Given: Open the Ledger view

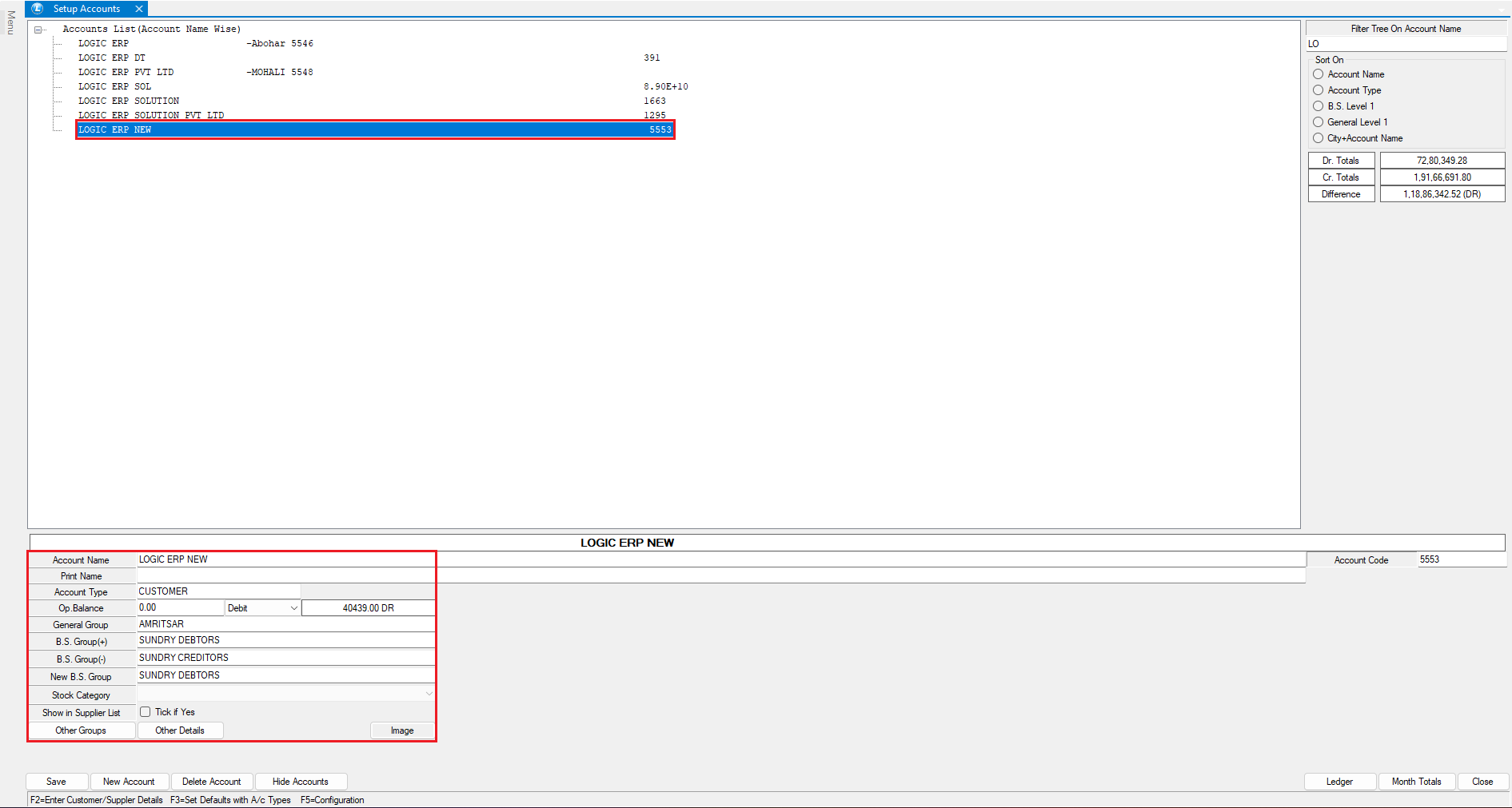Looking at the screenshot, I should pyautogui.click(x=1339, y=782).
